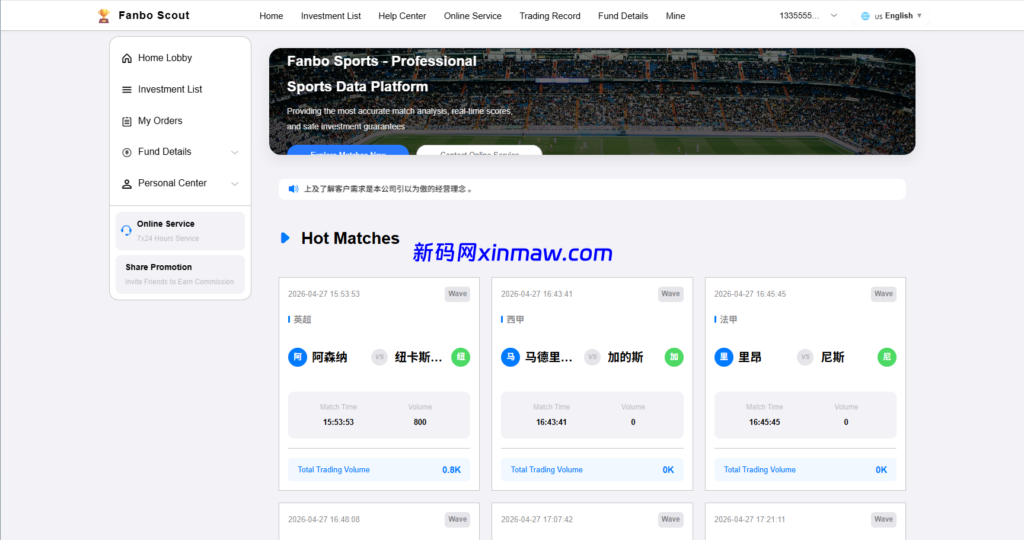
Task: Click the 英超 league label
Action: click(302, 319)
